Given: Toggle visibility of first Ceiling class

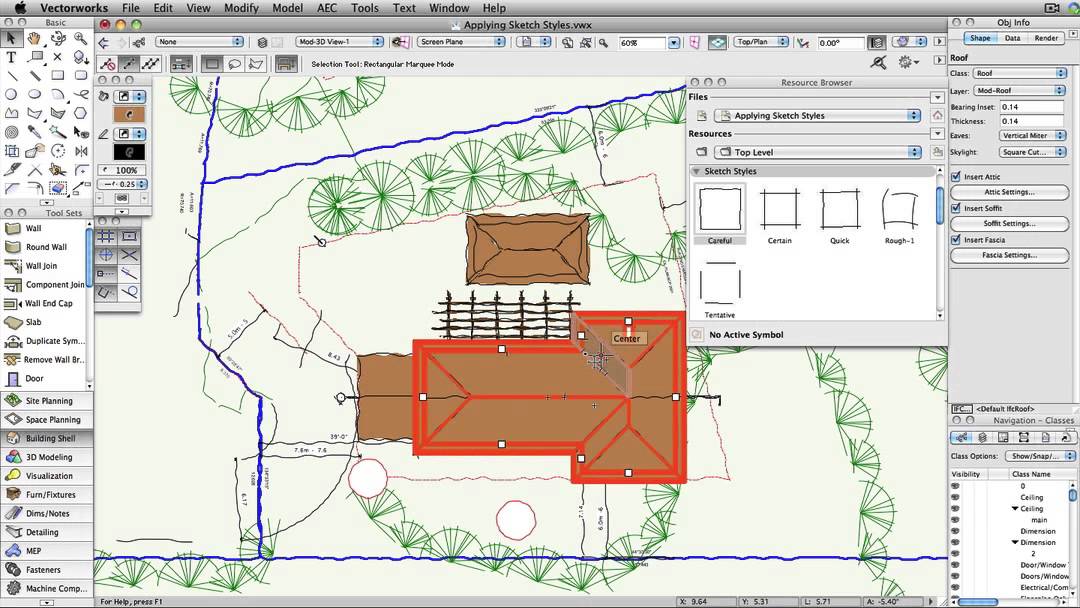Looking at the screenshot, I should tap(955, 497).
